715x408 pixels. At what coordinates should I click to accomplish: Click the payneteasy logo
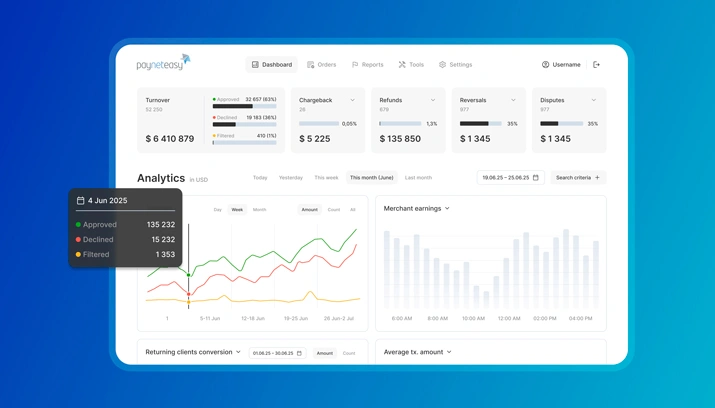[163, 62]
